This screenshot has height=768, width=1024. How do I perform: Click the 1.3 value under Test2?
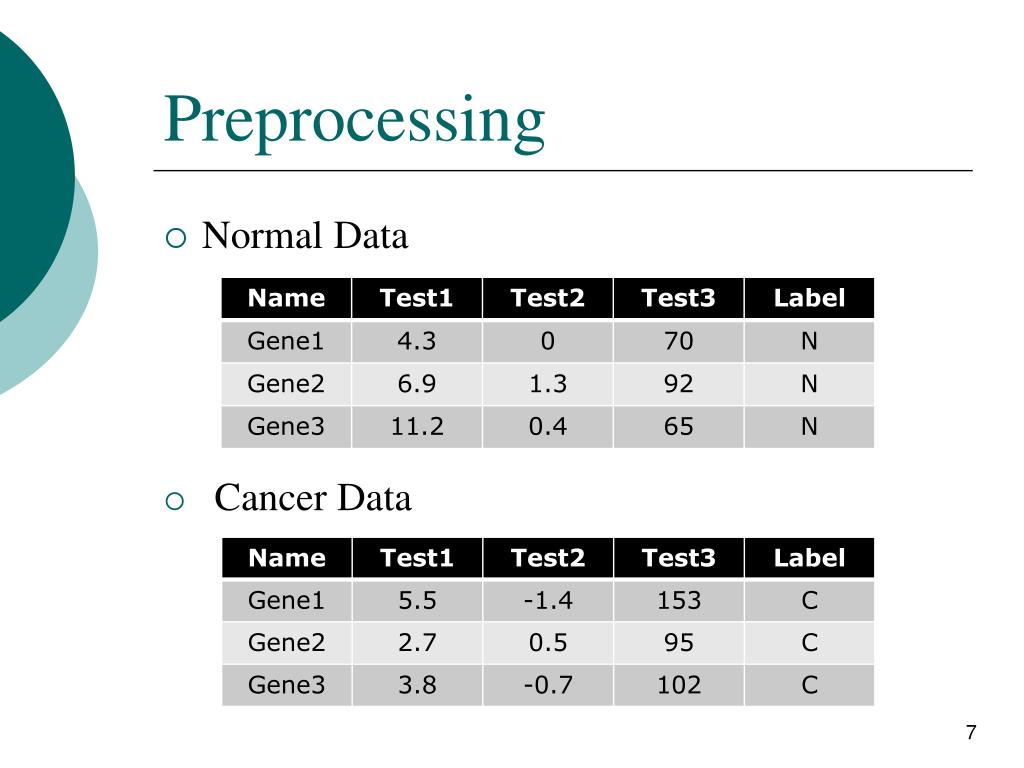pos(547,384)
